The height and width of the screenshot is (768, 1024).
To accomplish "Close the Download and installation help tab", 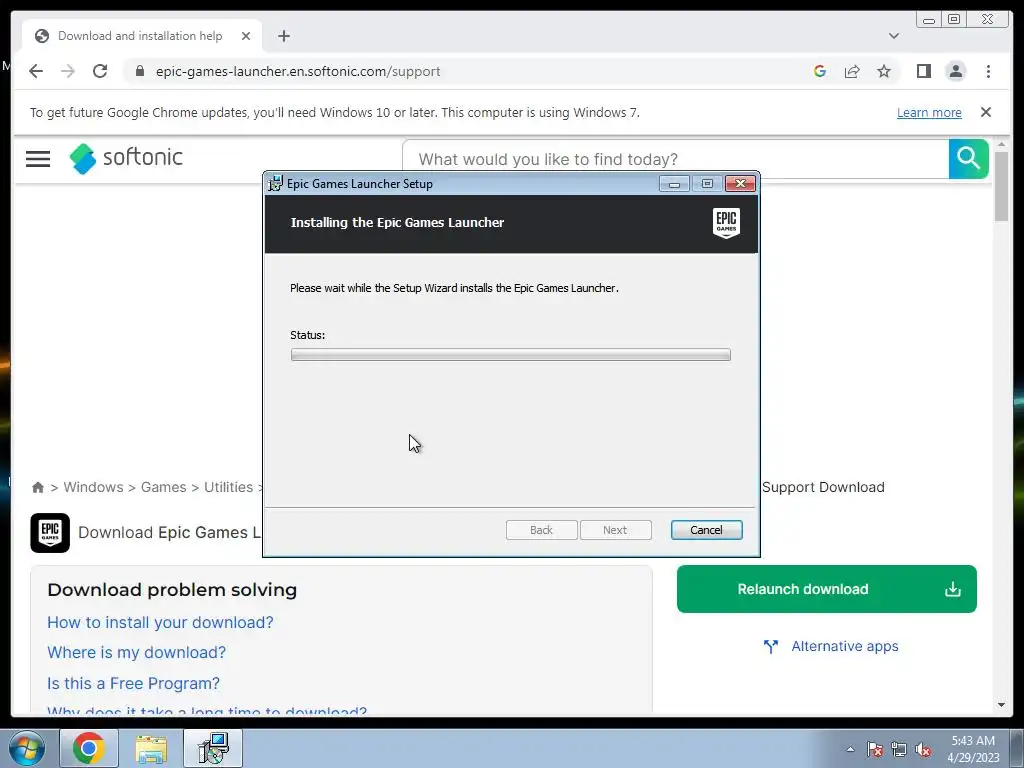I will (x=246, y=36).
